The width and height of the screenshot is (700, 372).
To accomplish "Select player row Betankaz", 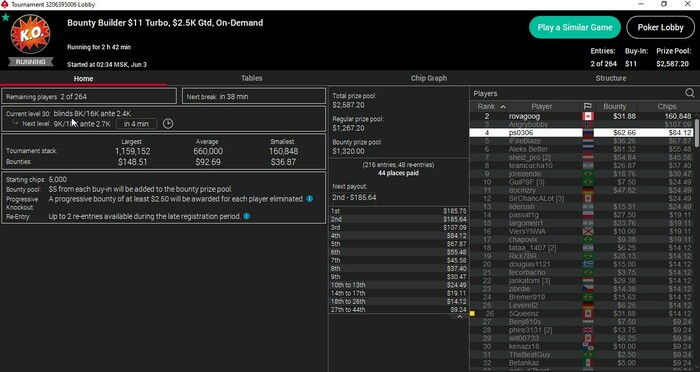I will [x=582, y=363].
